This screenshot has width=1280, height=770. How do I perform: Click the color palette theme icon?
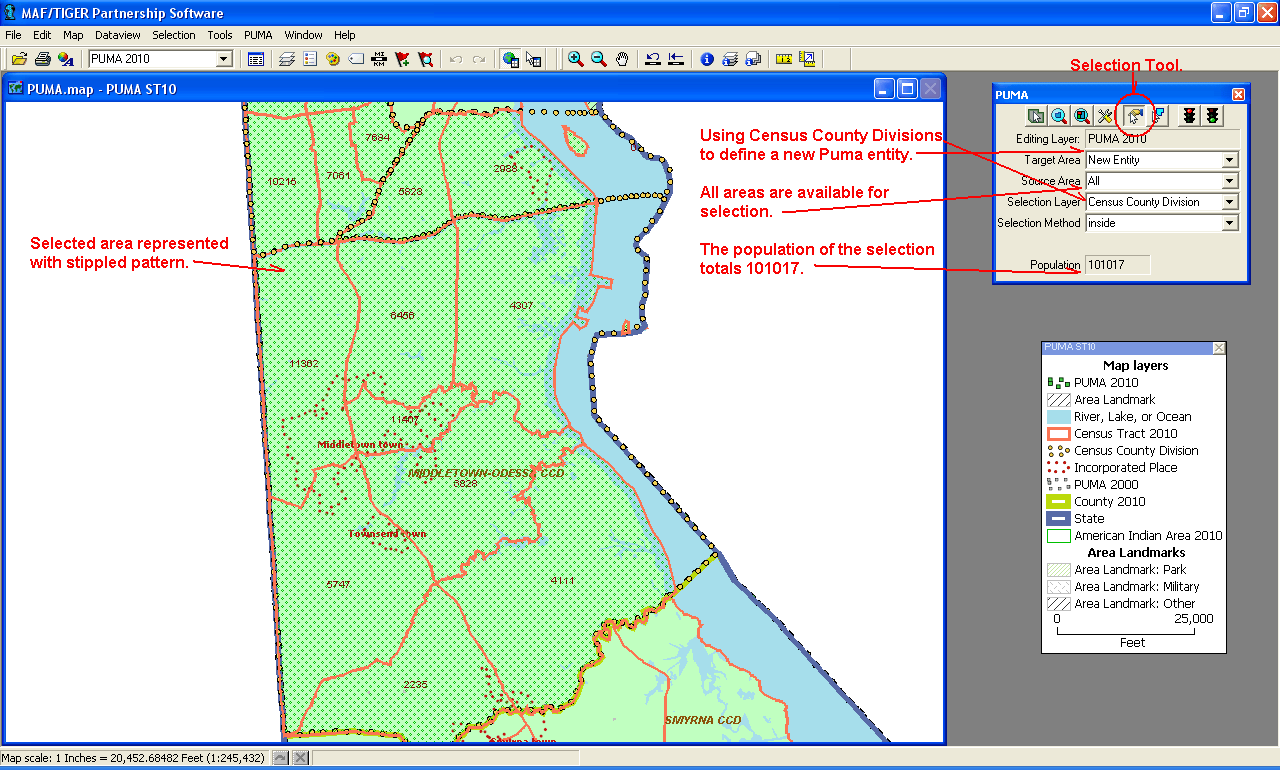333,59
